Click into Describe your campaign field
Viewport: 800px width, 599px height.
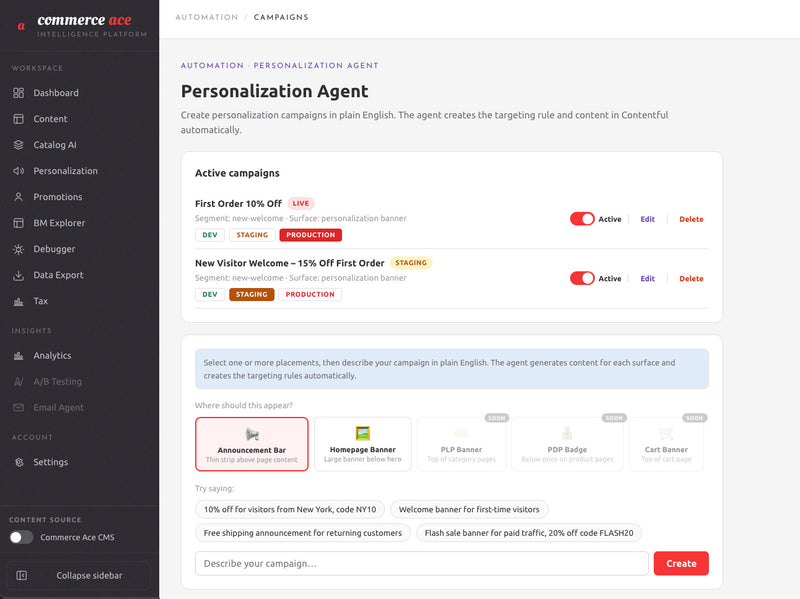tap(421, 563)
